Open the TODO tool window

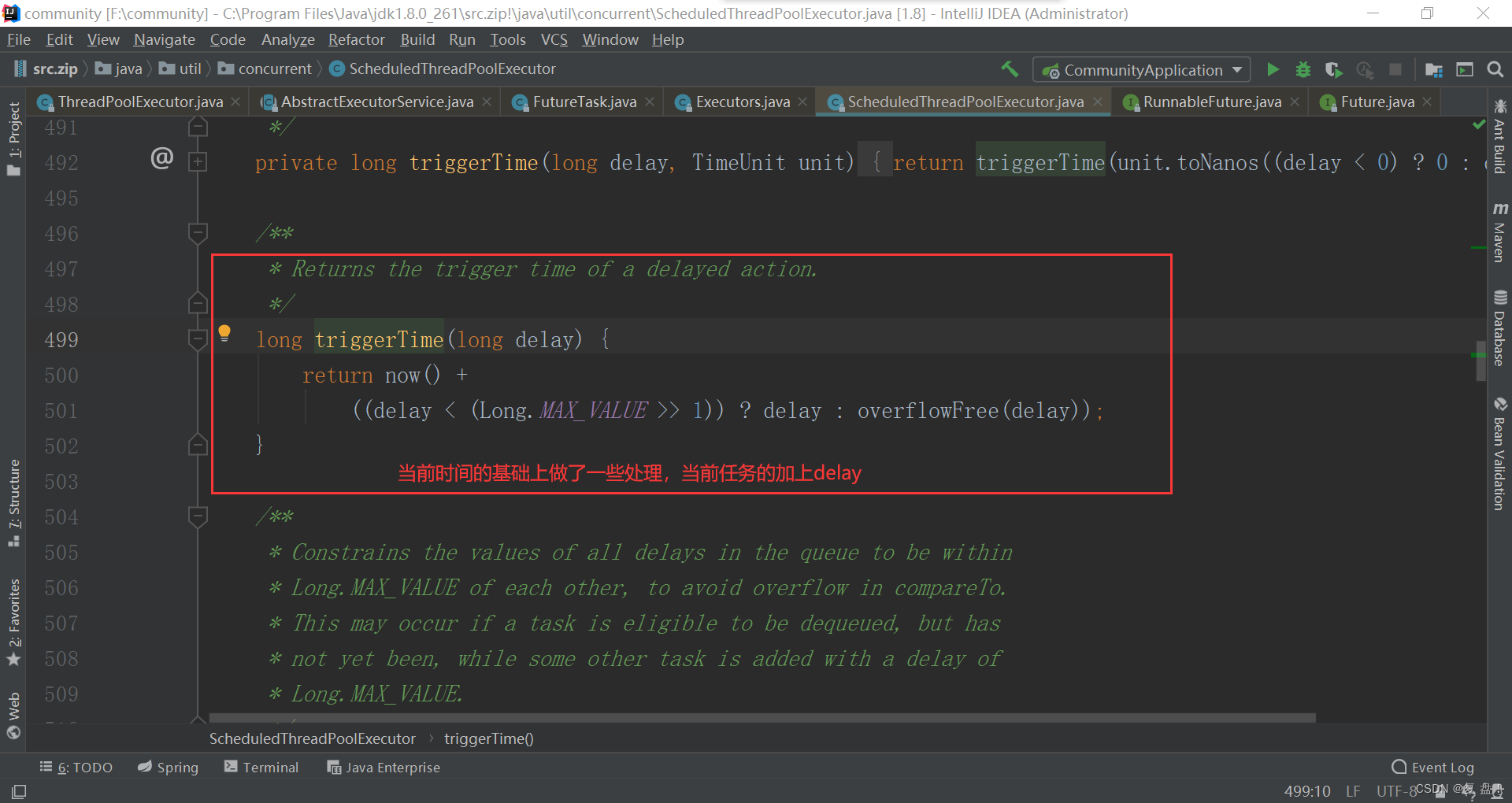click(76, 767)
